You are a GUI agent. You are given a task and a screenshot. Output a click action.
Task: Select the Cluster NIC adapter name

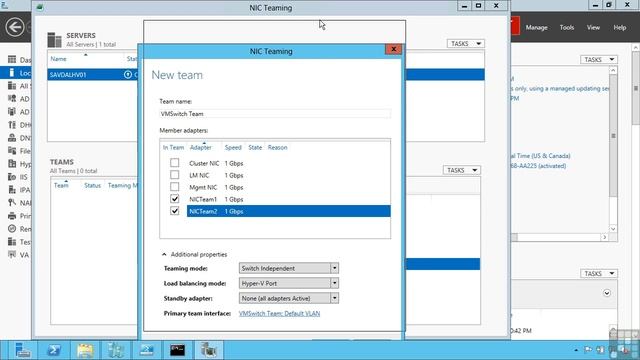point(204,163)
